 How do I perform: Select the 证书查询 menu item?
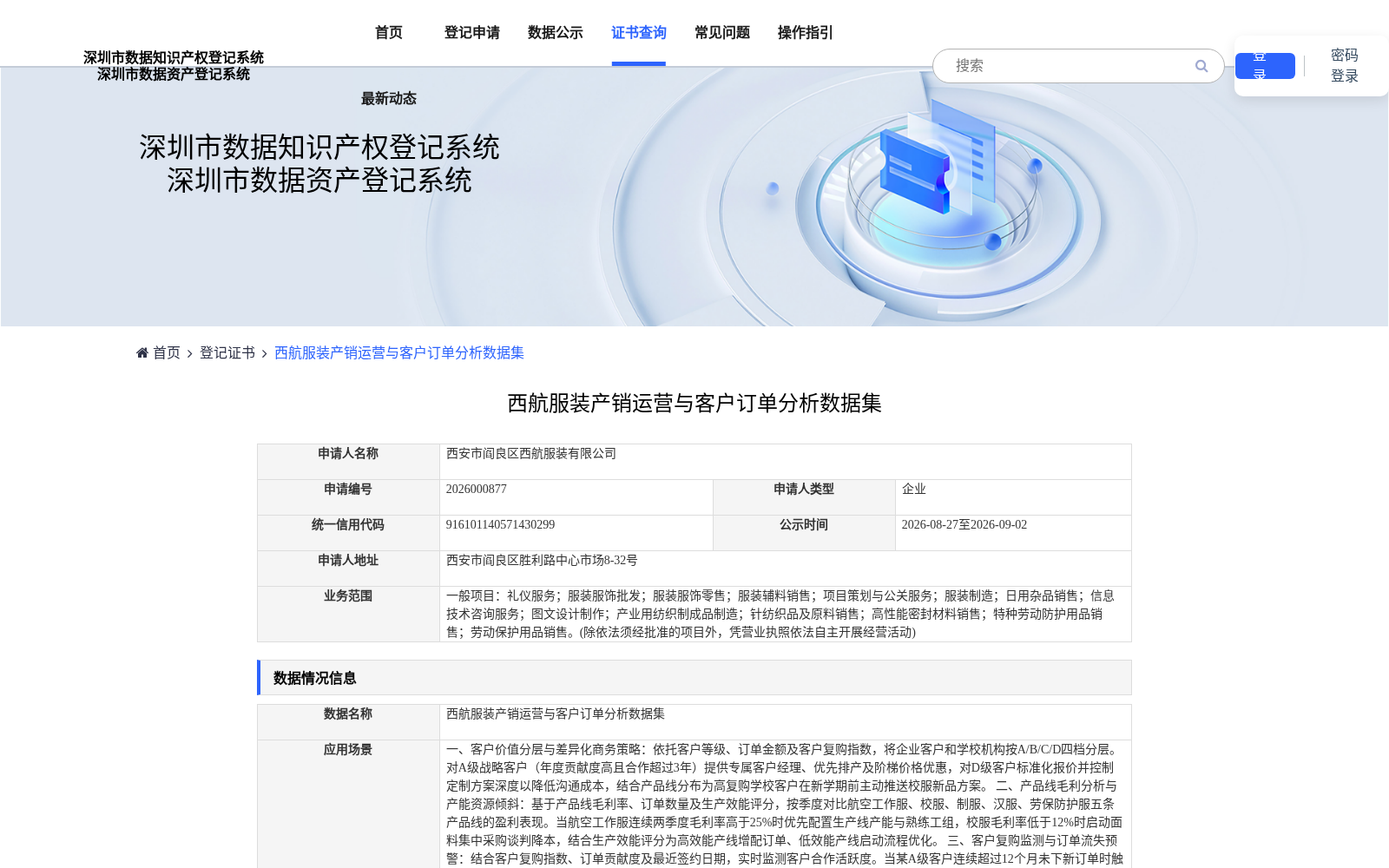(639, 33)
